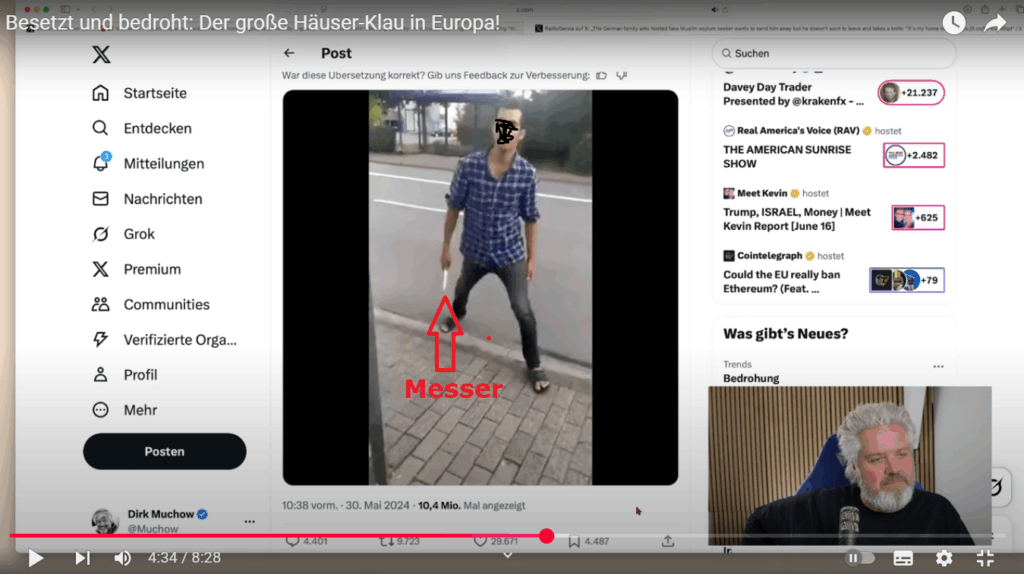Click the Was gibt's Neues? heading
1024x574 pixels.
[786, 334]
